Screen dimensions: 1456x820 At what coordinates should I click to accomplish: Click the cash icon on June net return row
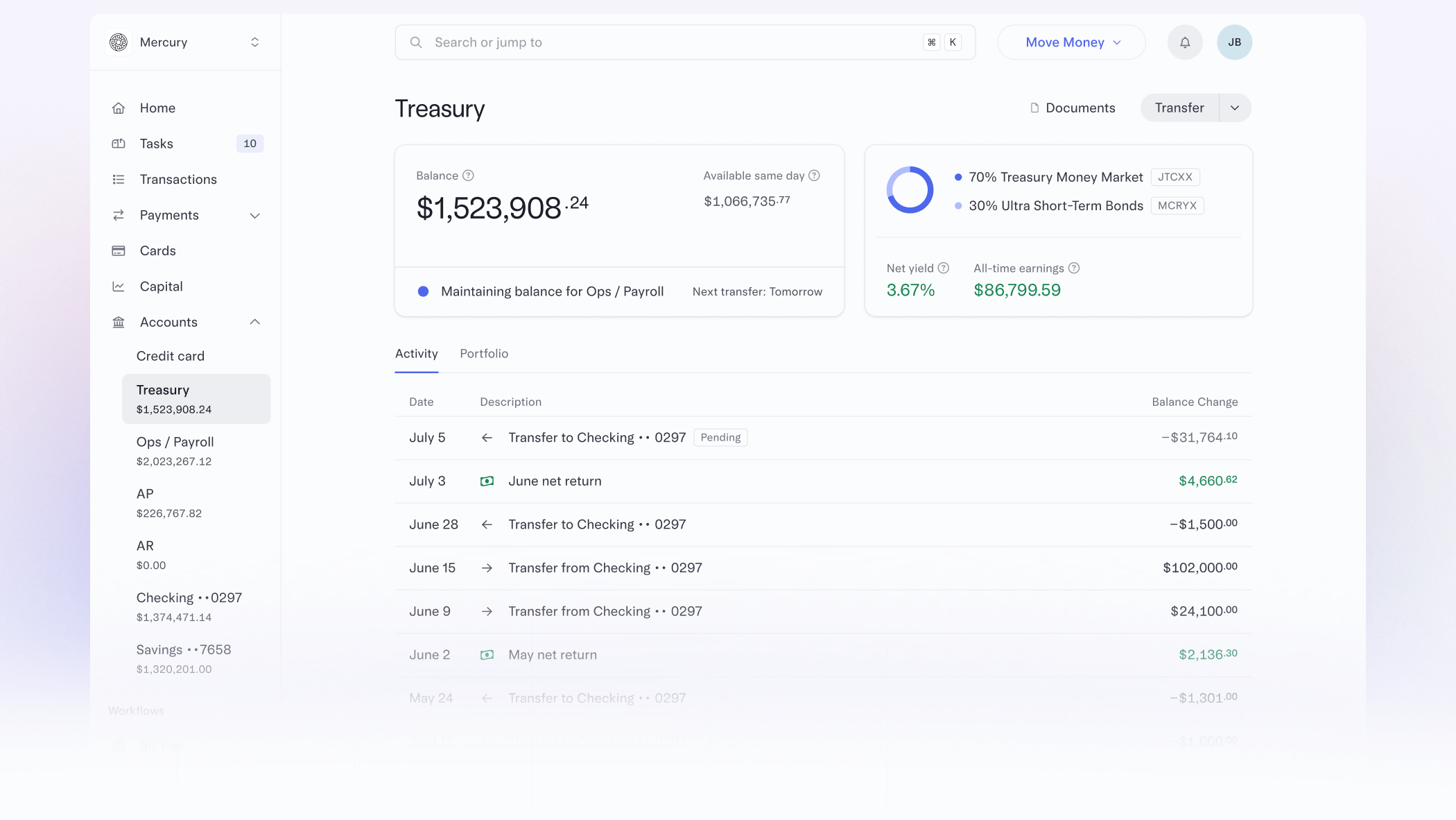(x=487, y=481)
